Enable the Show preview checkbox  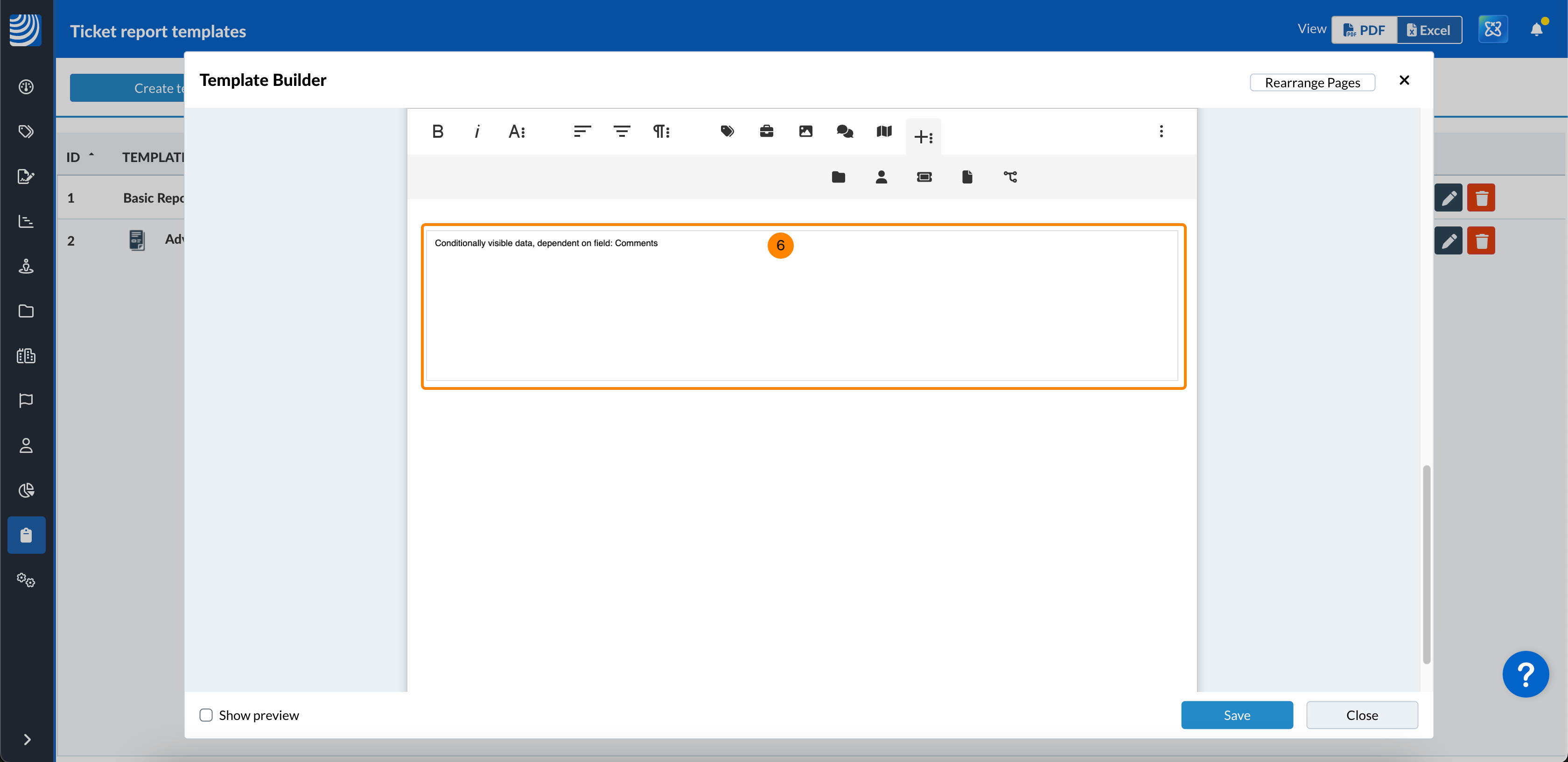click(206, 715)
